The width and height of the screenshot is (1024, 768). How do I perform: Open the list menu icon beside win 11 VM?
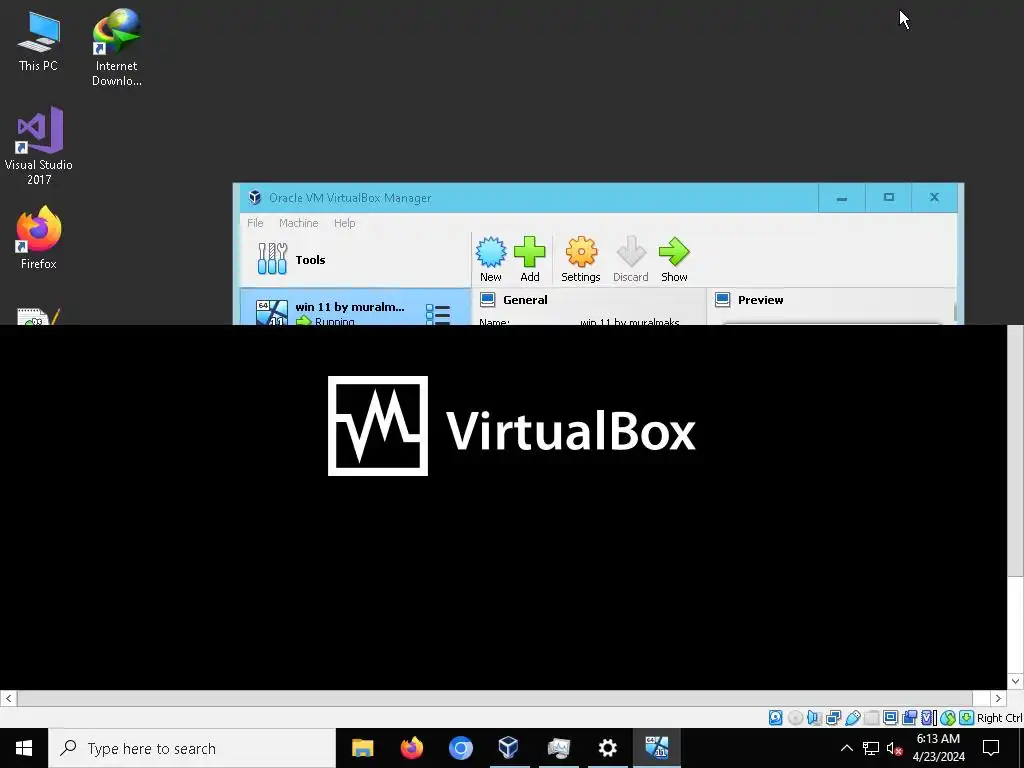coord(438,314)
